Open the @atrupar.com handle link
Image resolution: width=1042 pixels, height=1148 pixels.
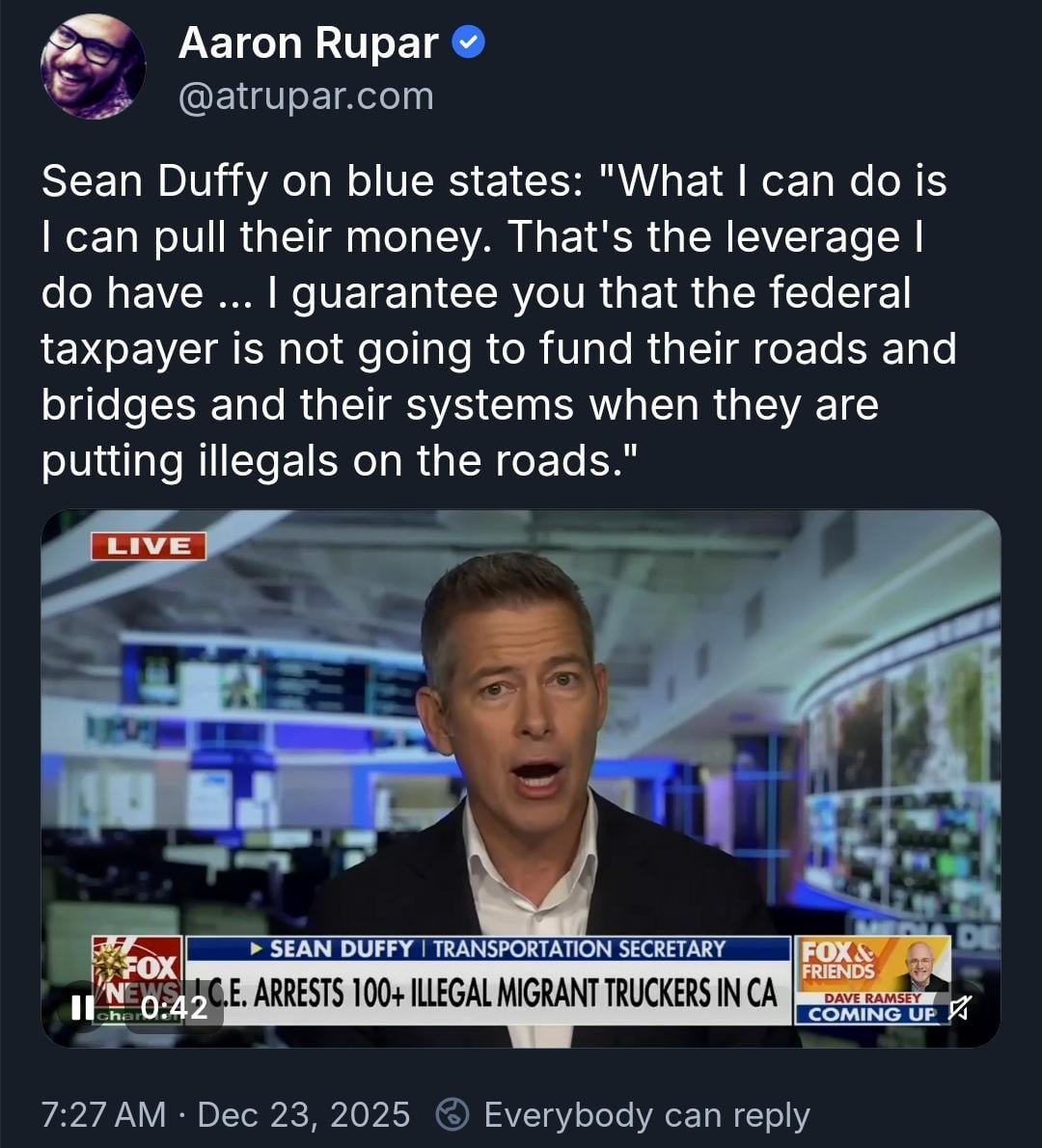[x=306, y=96]
